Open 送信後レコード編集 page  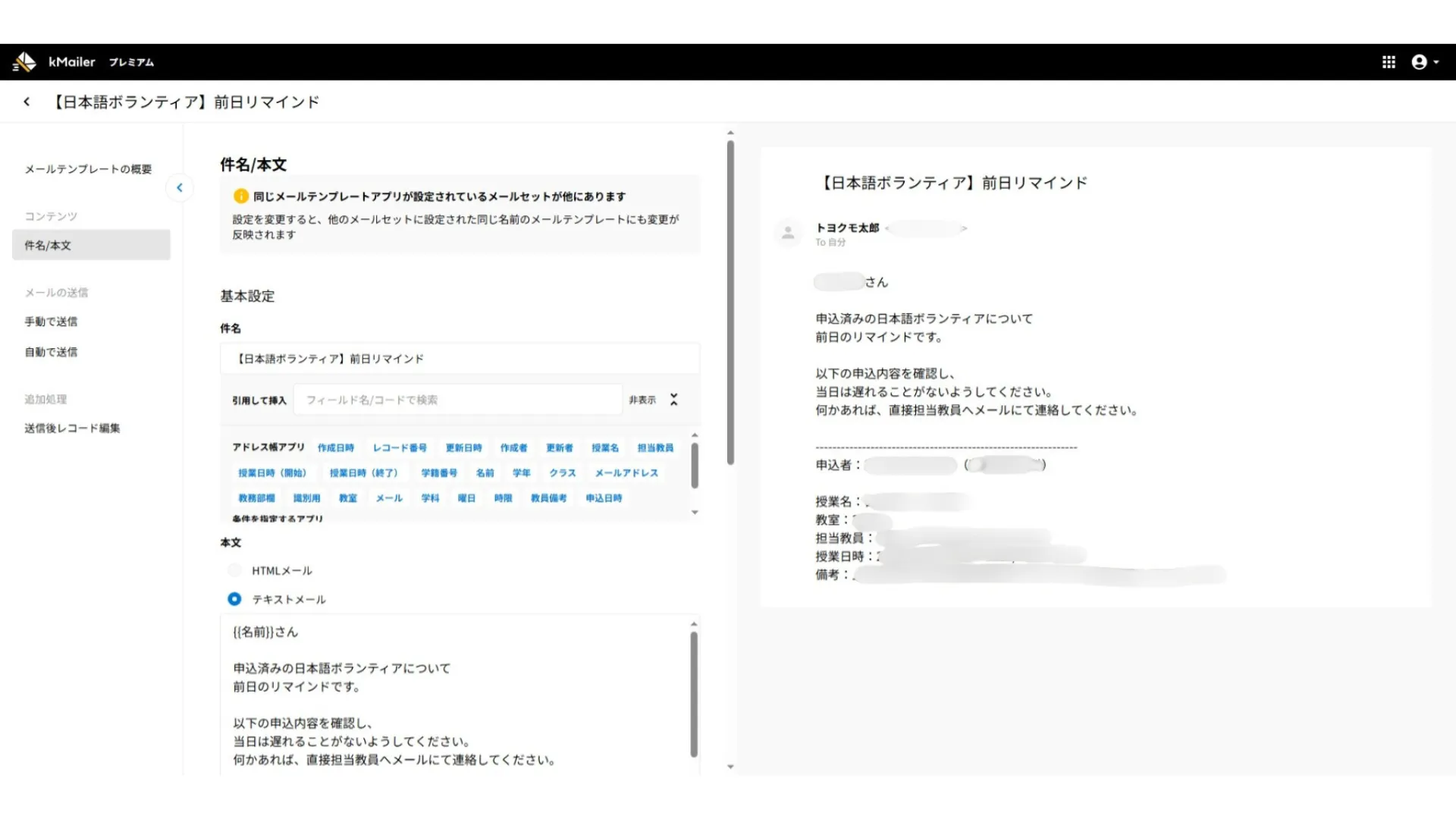point(72,428)
